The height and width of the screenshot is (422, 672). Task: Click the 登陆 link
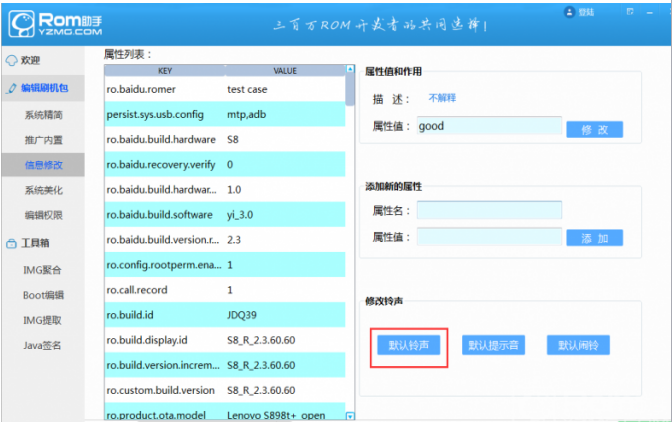[586, 12]
